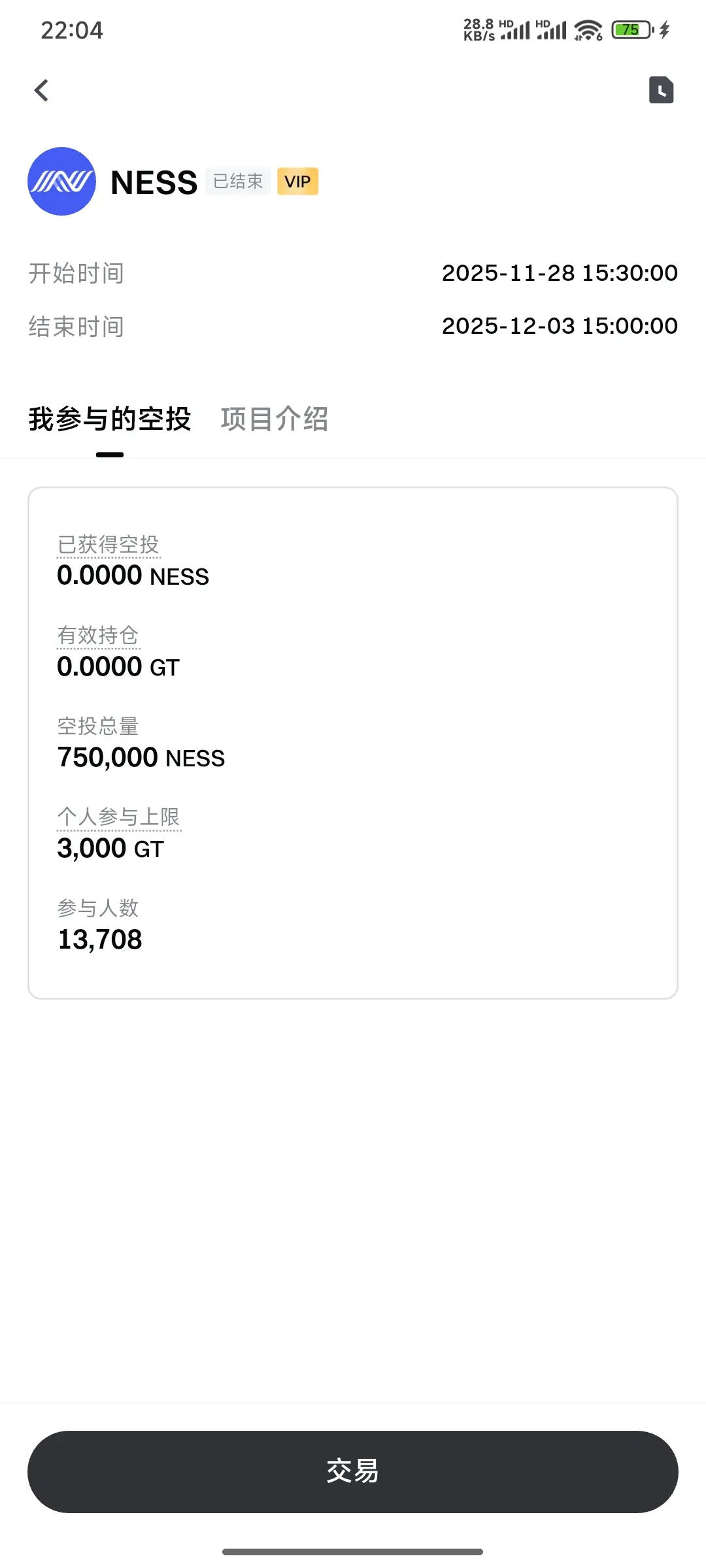Tap the start time 2025-11-28 value

click(x=560, y=273)
